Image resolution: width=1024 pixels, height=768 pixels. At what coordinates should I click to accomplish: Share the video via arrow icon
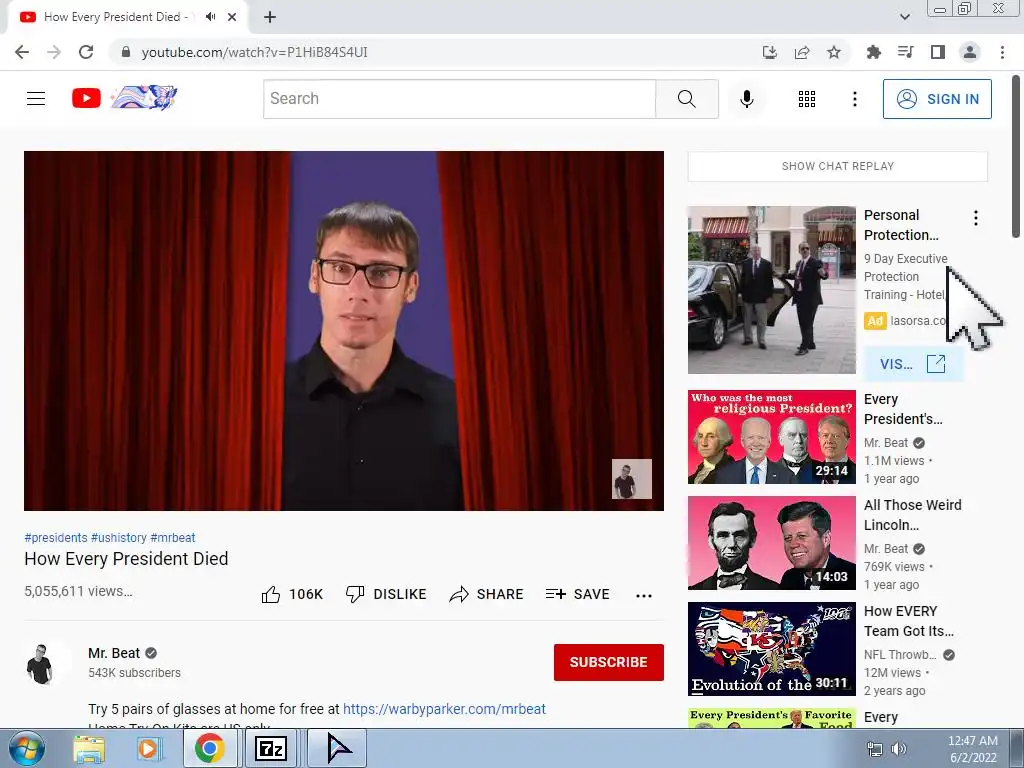pos(487,594)
